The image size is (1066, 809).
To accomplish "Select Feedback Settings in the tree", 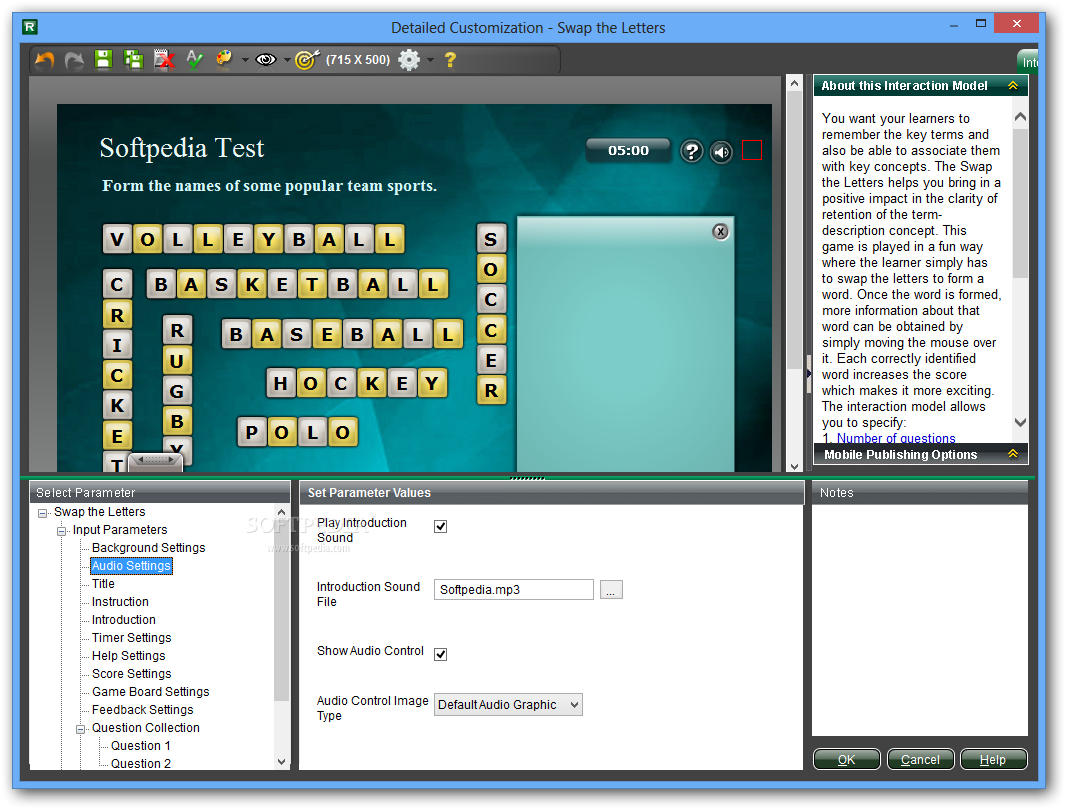I will (x=143, y=710).
